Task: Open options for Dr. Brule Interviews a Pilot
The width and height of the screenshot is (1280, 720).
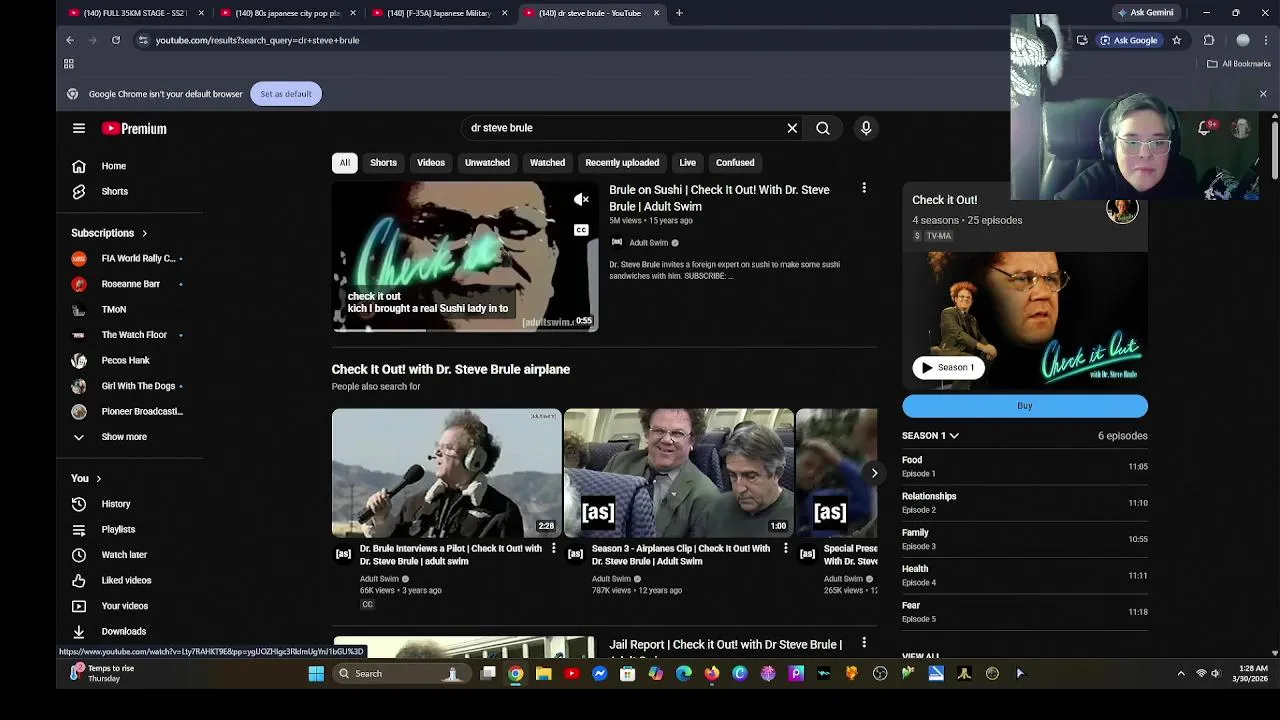Action: coord(553,548)
